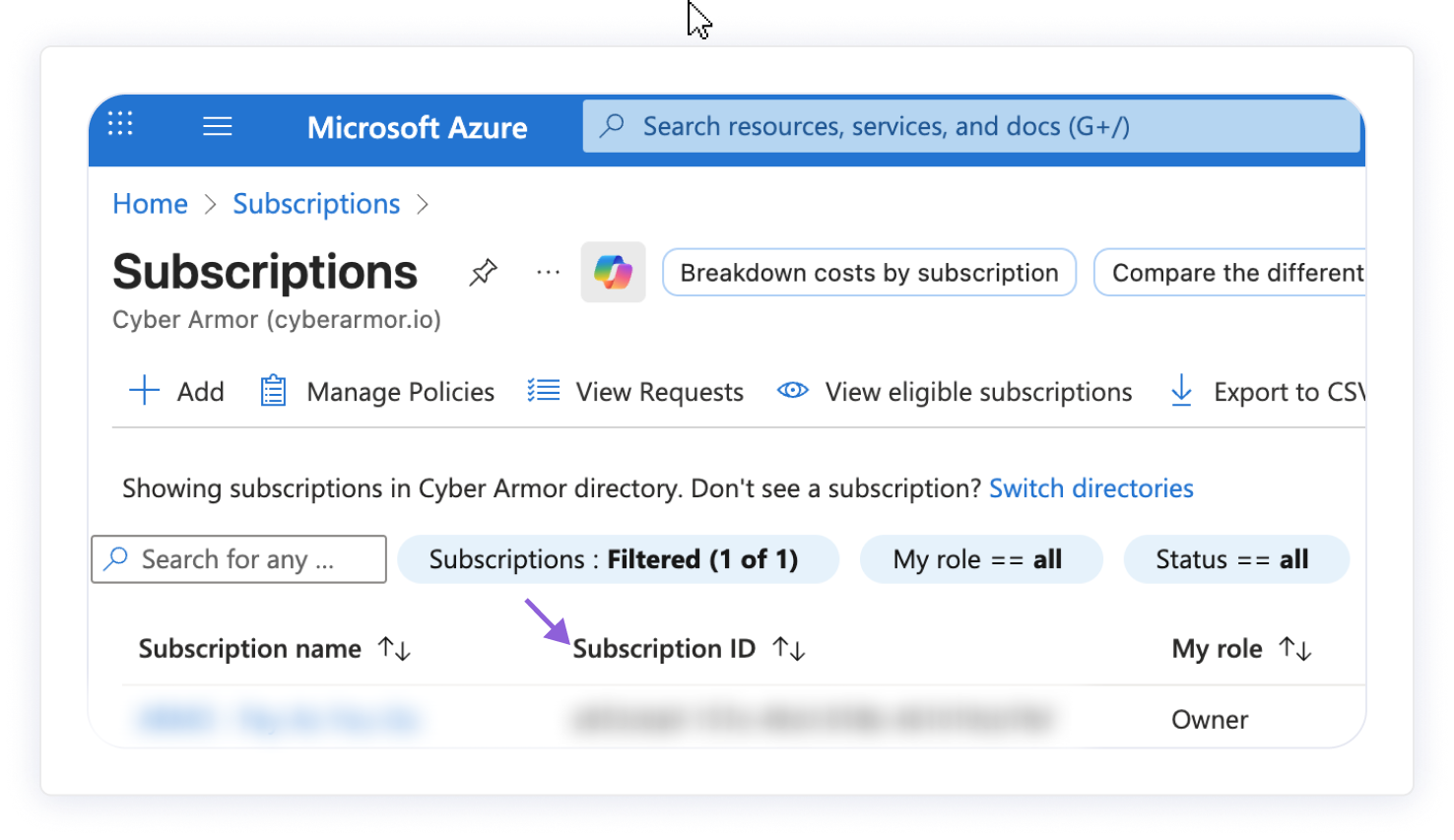Choose Export to CSV

click(x=1289, y=392)
